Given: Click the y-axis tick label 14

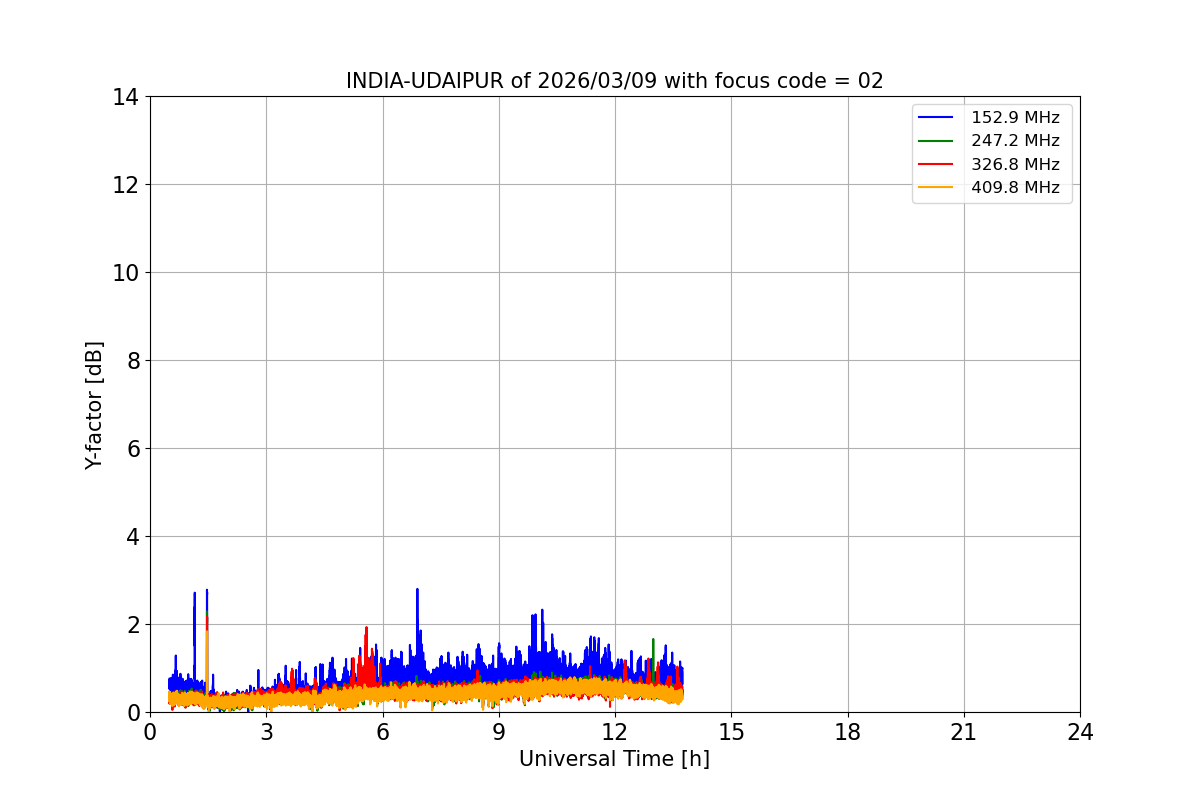Looking at the screenshot, I should [125, 97].
